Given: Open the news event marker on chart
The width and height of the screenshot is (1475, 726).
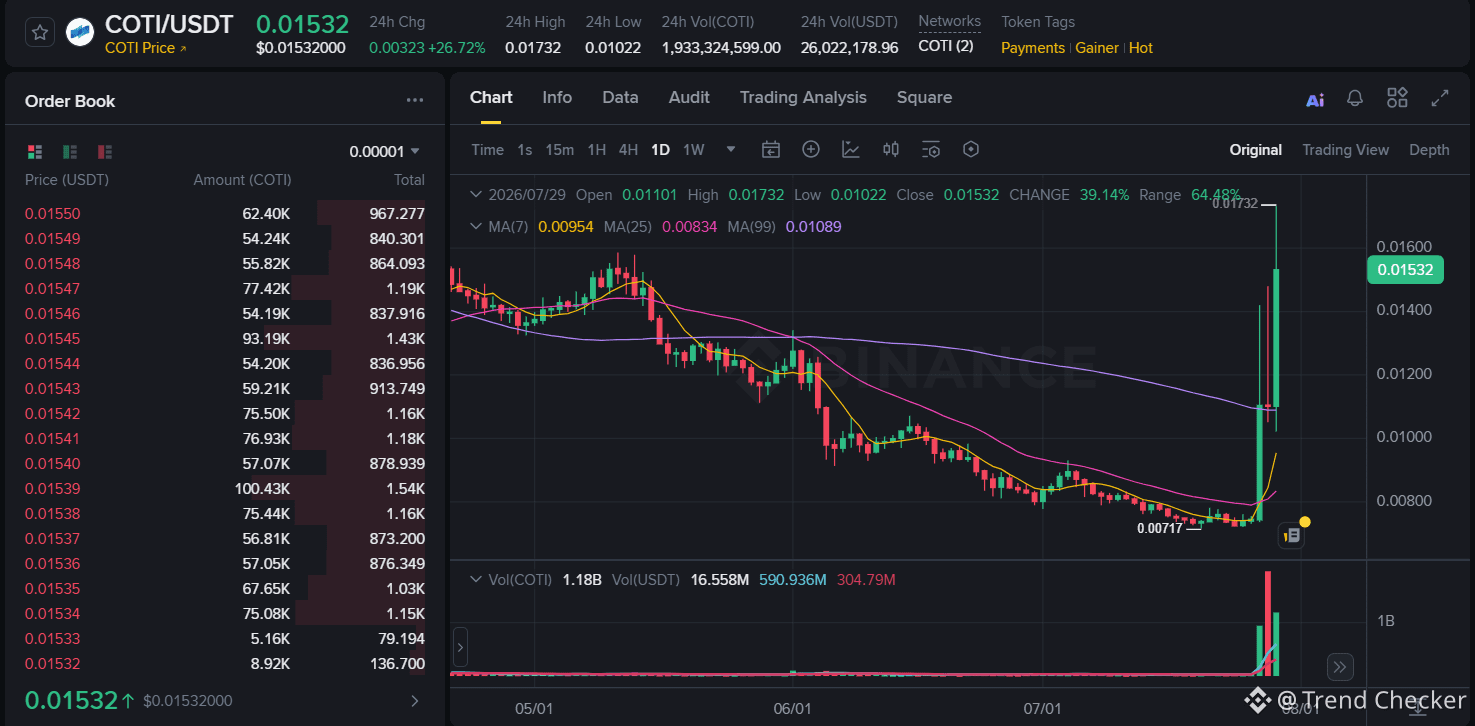Looking at the screenshot, I should click(1291, 536).
